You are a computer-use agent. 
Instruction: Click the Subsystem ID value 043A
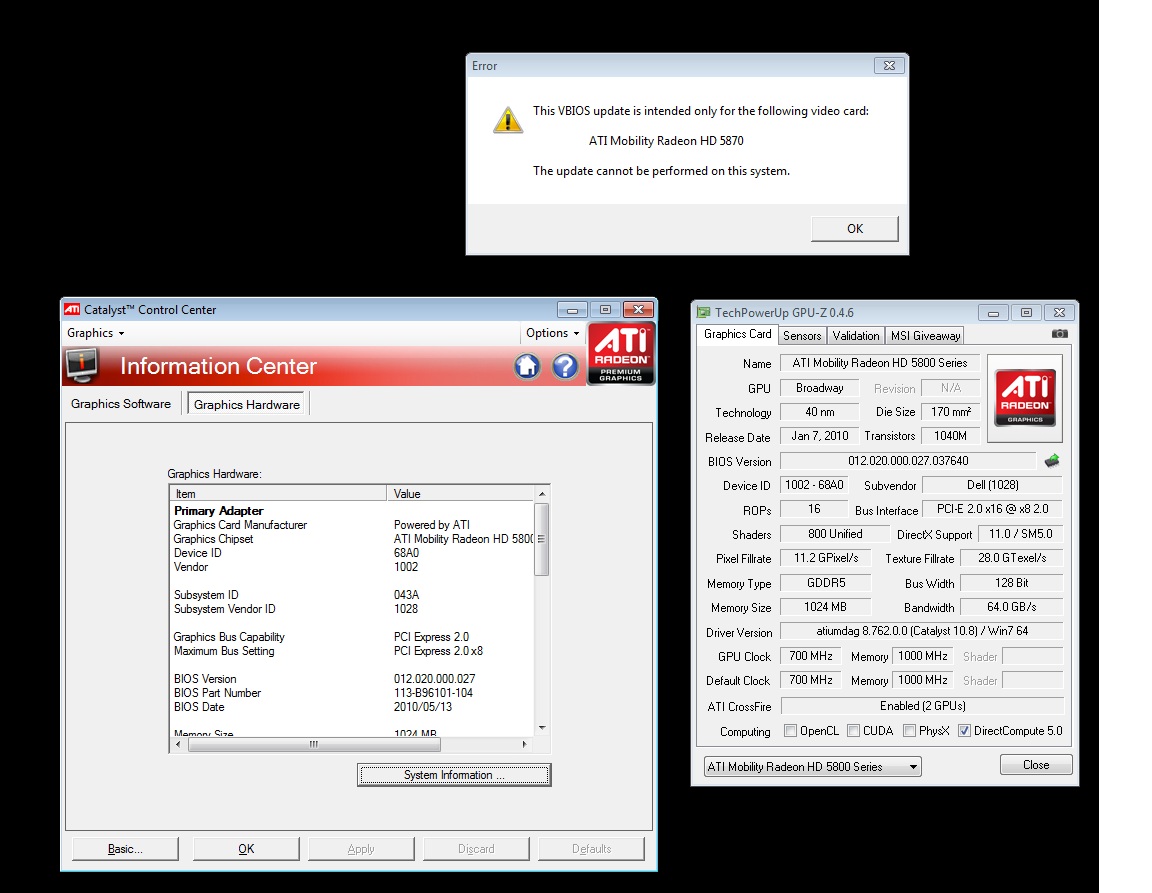(406, 595)
